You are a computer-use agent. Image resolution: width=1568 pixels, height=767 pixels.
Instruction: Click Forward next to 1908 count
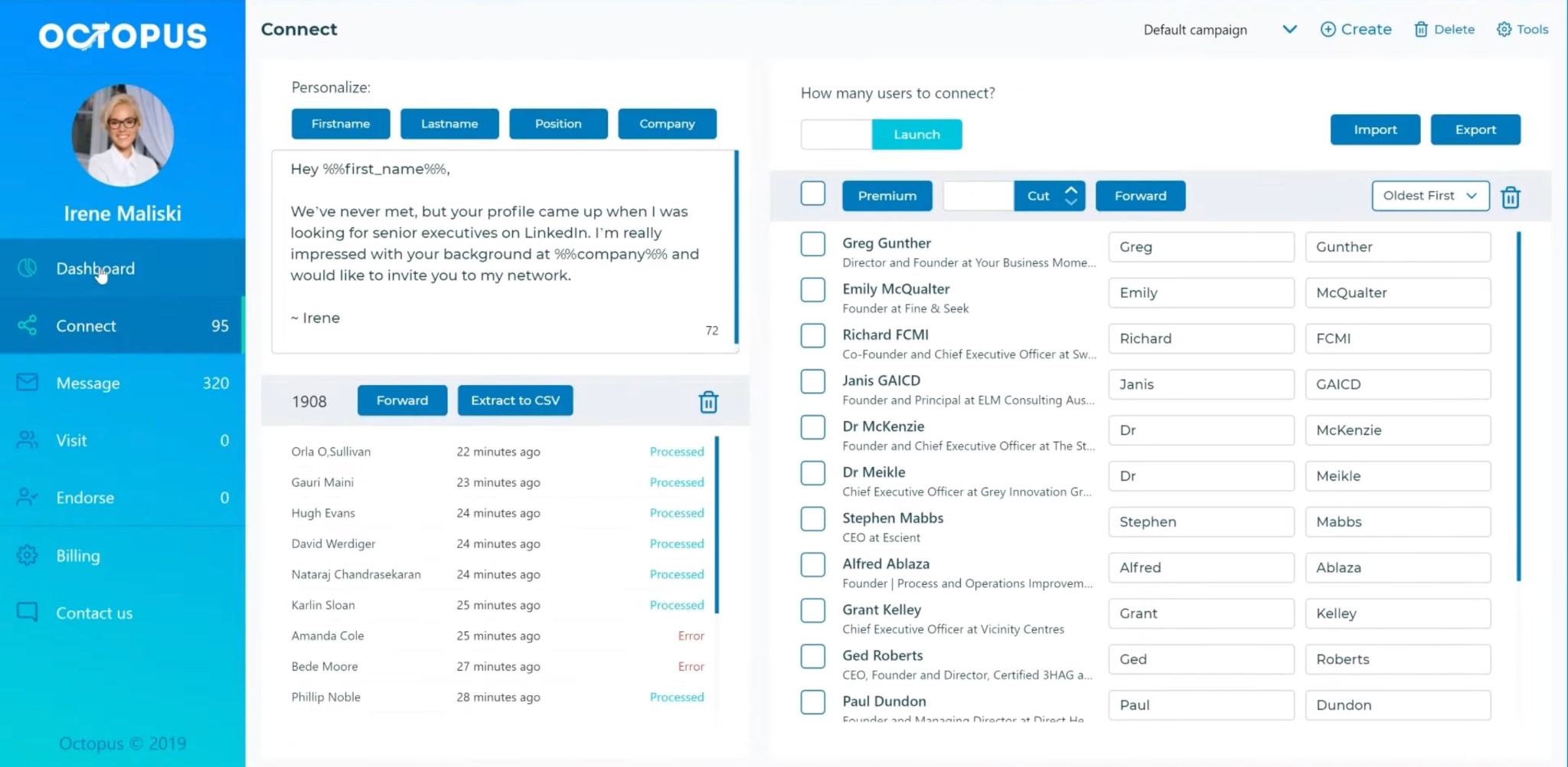pyautogui.click(x=403, y=400)
